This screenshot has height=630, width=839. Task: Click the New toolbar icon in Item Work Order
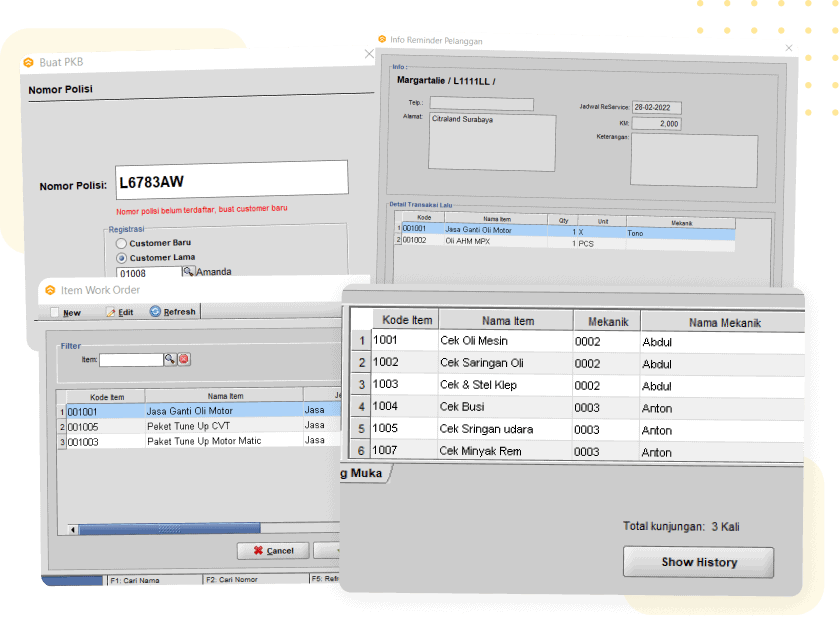[55, 312]
